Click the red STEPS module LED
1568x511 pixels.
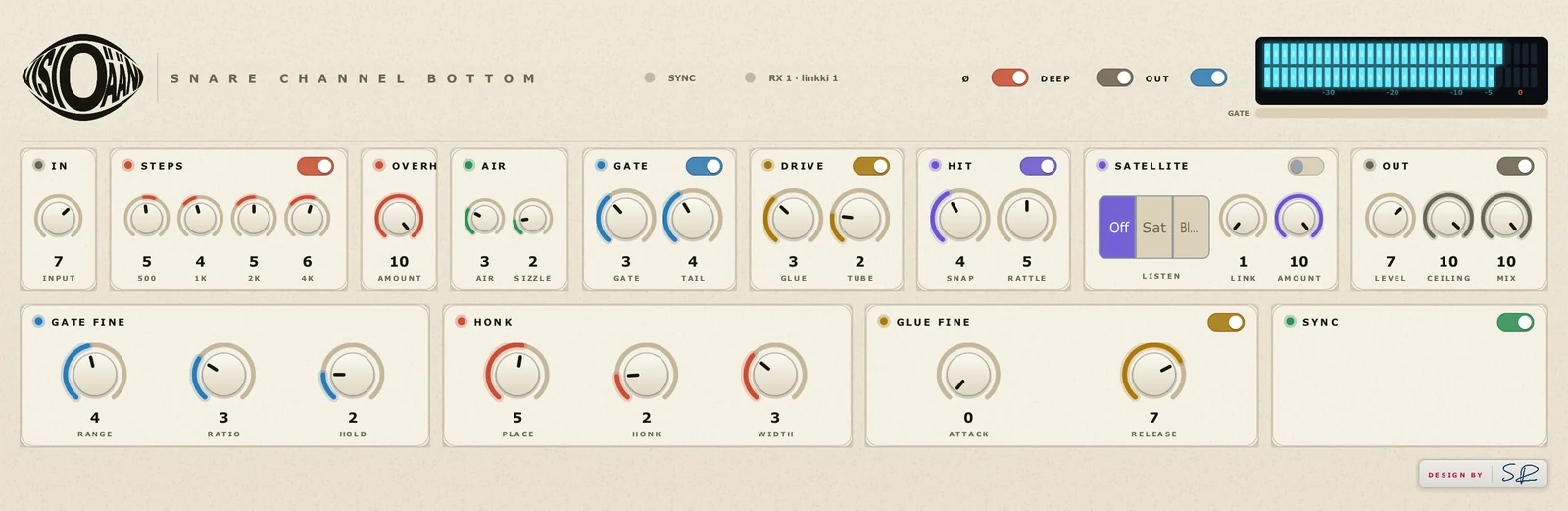tap(128, 165)
